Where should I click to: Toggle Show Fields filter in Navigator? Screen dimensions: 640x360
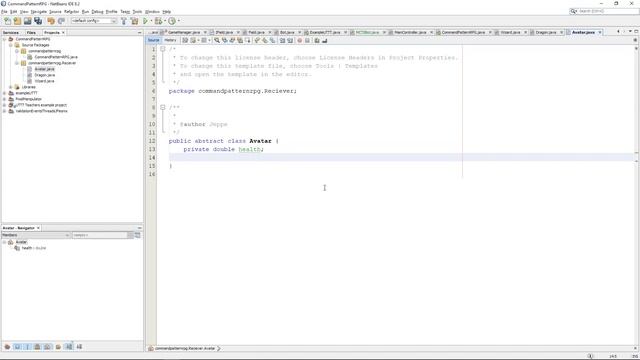point(18,347)
